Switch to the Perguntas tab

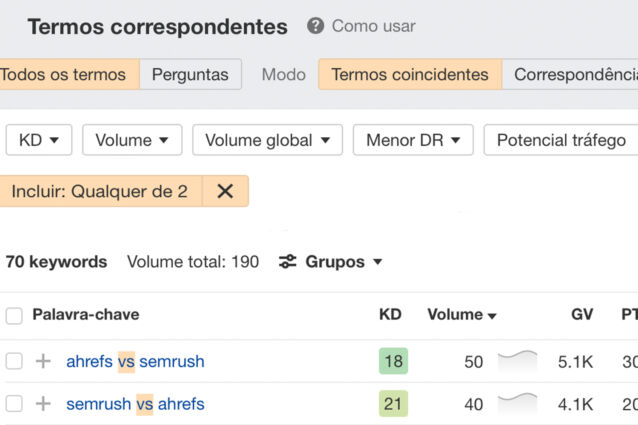190,74
